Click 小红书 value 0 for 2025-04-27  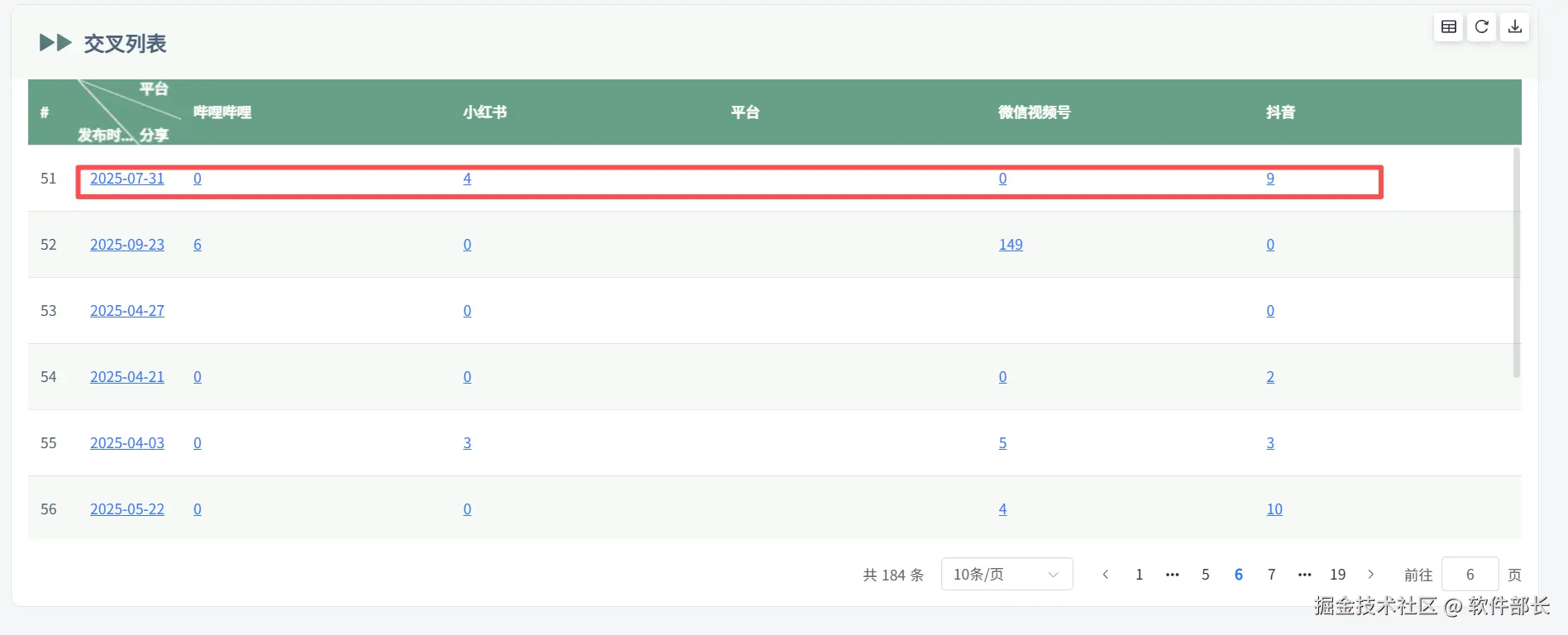467,311
